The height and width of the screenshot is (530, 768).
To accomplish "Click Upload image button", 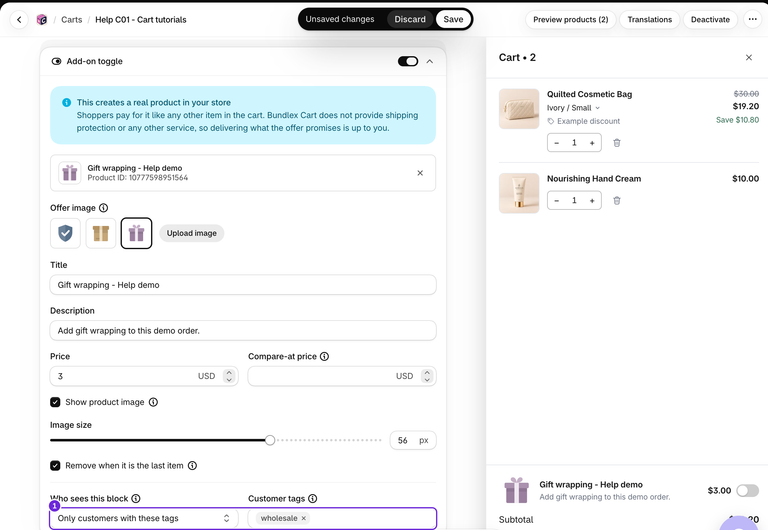I will tap(192, 233).
